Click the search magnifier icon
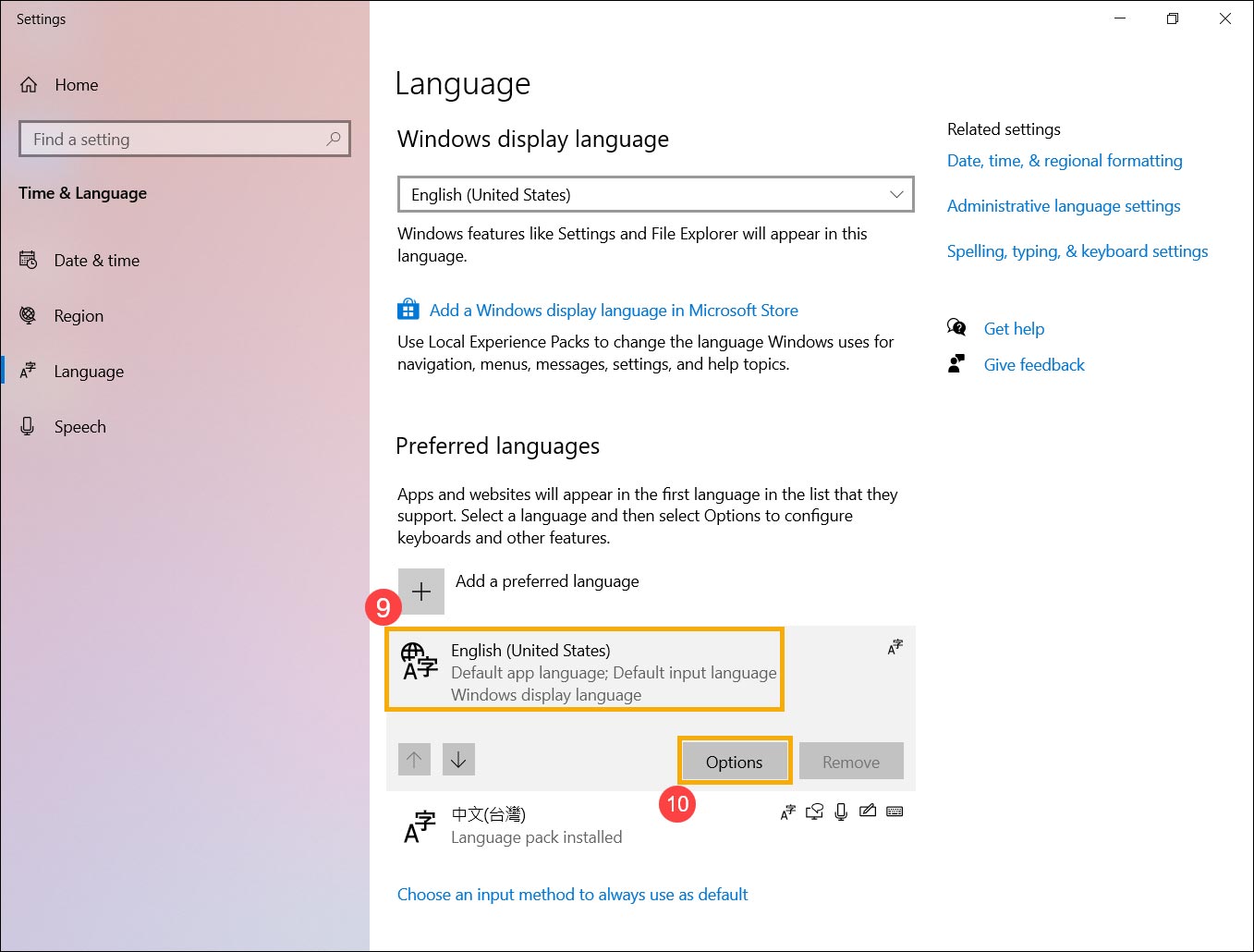The image size is (1254, 952). [334, 139]
